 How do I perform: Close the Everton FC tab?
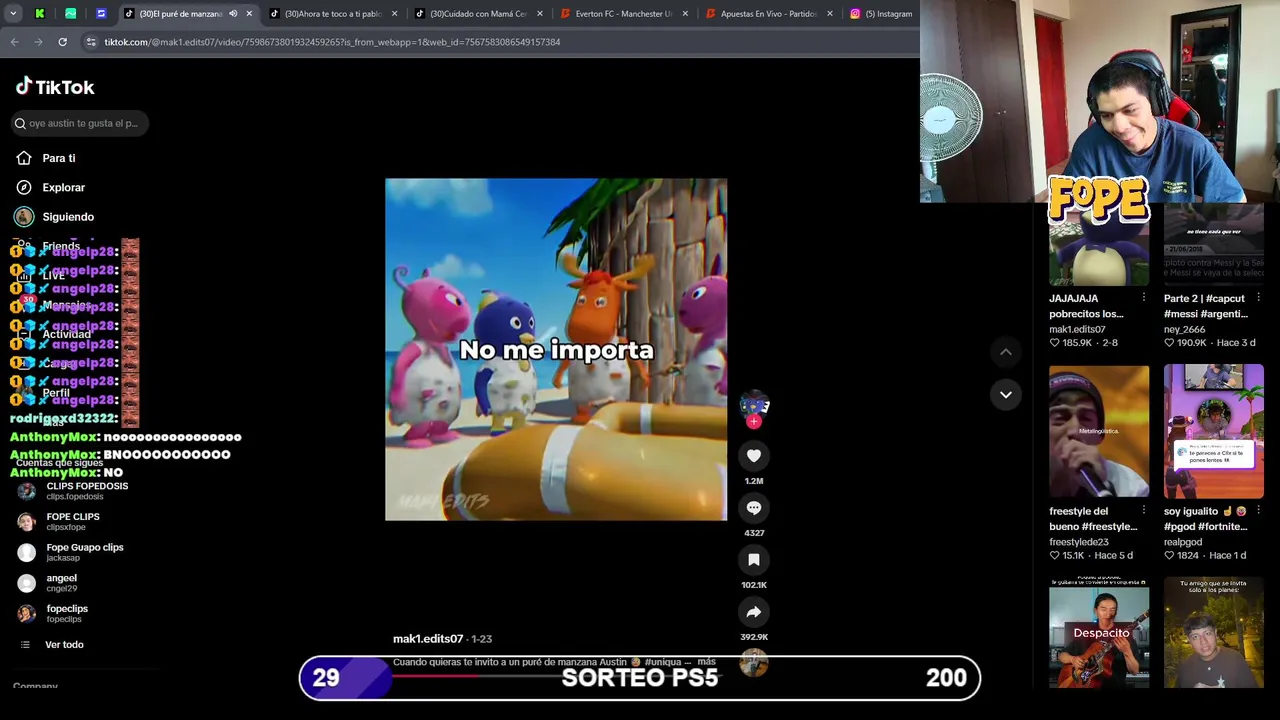point(685,14)
